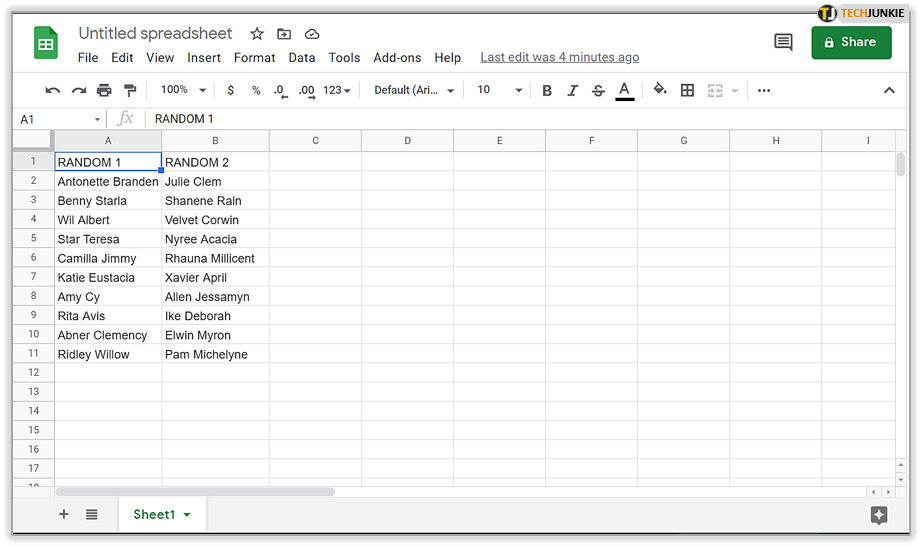Open the Explore icon at bottom right
This screenshot has width=922, height=547.
click(x=879, y=515)
